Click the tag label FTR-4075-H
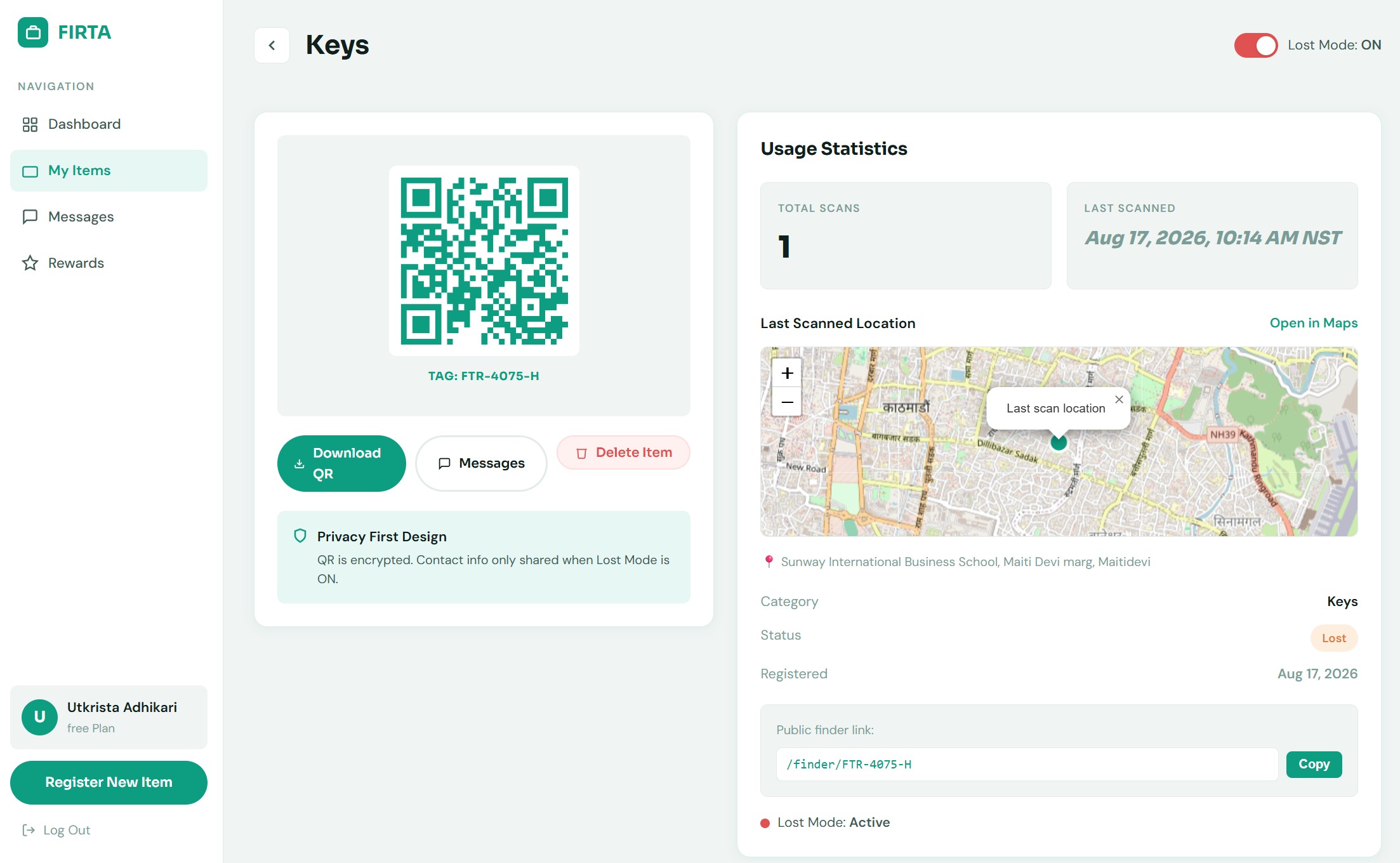The image size is (1400, 863). (x=484, y=376)
